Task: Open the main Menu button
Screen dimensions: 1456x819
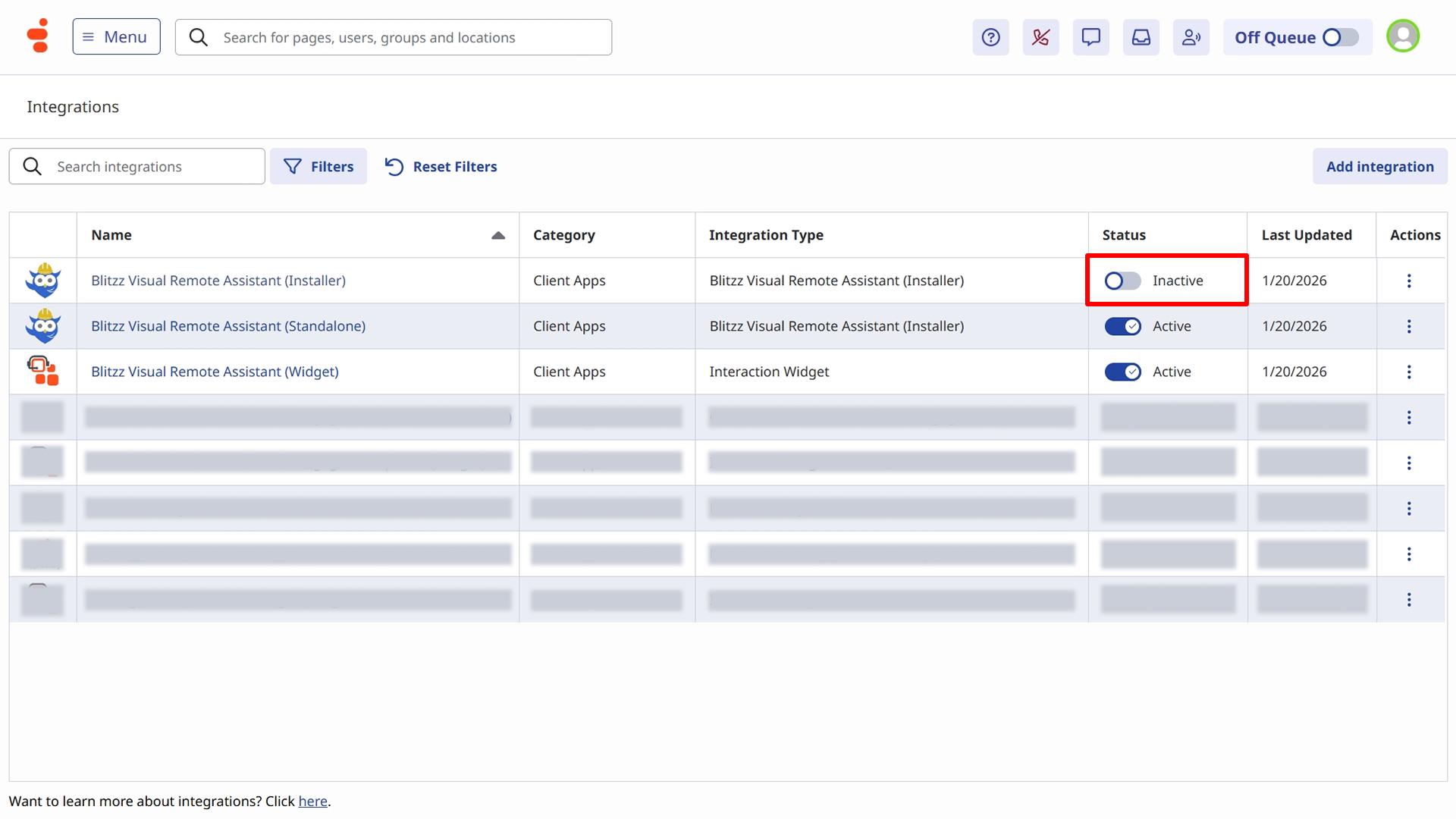Action: [116, 36]
